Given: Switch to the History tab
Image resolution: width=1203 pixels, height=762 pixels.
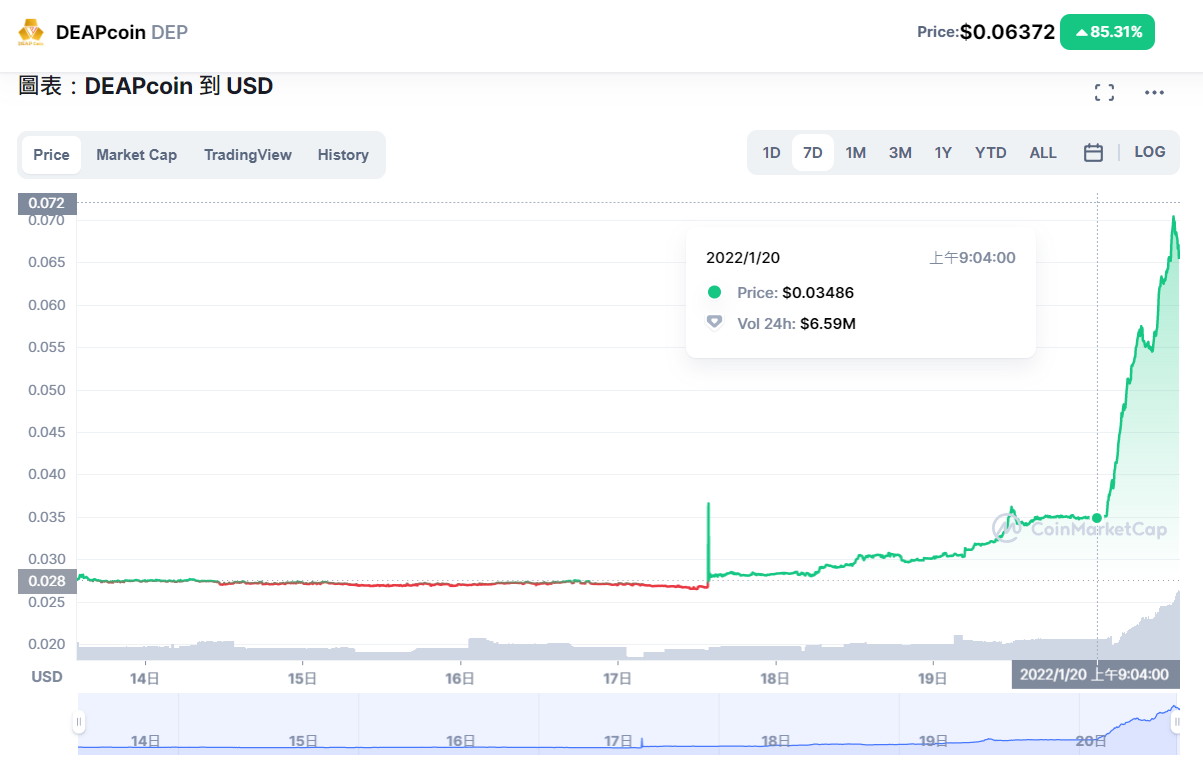Looking at the screenshot, I should [x=343, y=155].
